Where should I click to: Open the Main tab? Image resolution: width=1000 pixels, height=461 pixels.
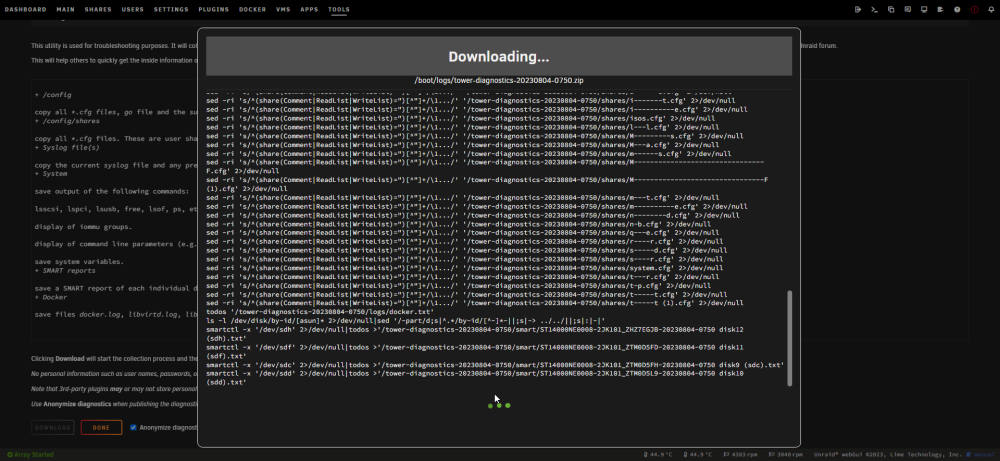pyautogui.click(x=66, y=10)
